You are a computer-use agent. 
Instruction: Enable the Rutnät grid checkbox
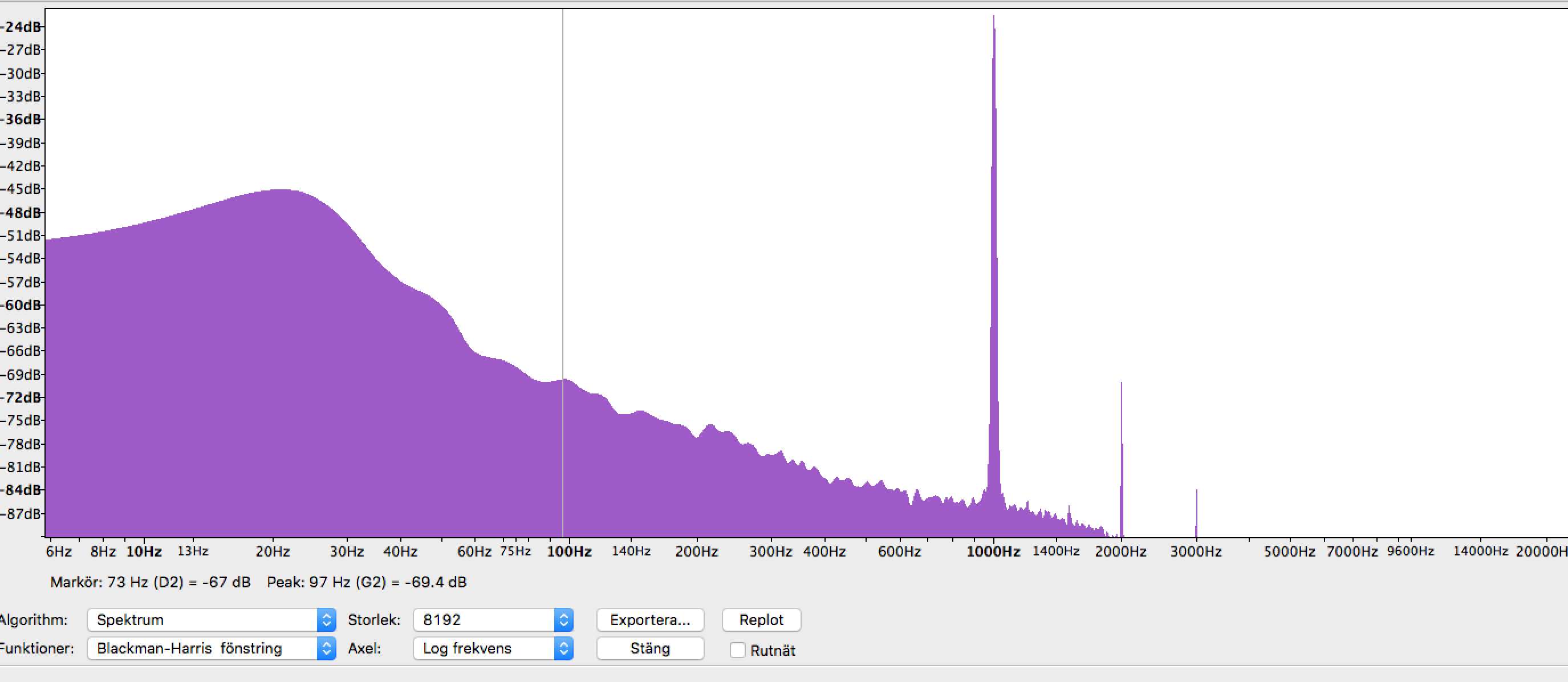(738, 650)
